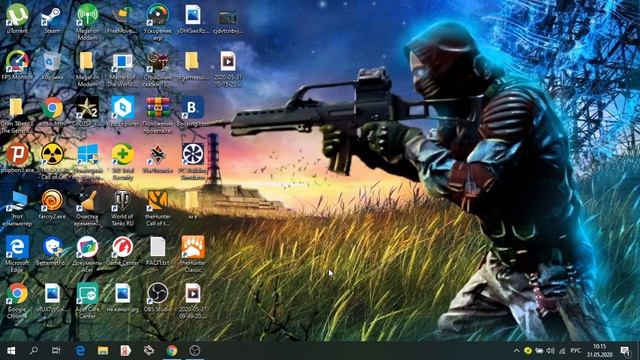Select the Google Chrome desktop shortcut
This screenshot has width=640, height=360.
pyautogui.click(x=17, y=294)
